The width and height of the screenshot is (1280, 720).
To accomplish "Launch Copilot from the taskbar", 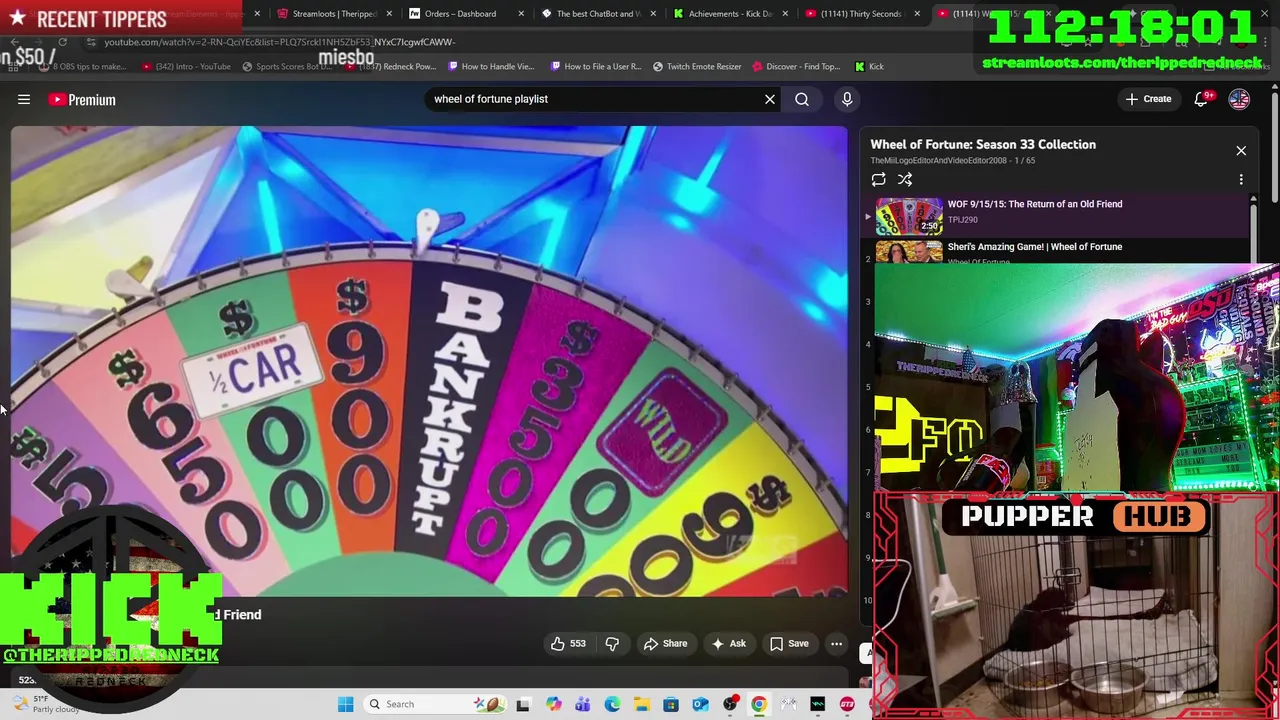I will (x=554, y=704).
